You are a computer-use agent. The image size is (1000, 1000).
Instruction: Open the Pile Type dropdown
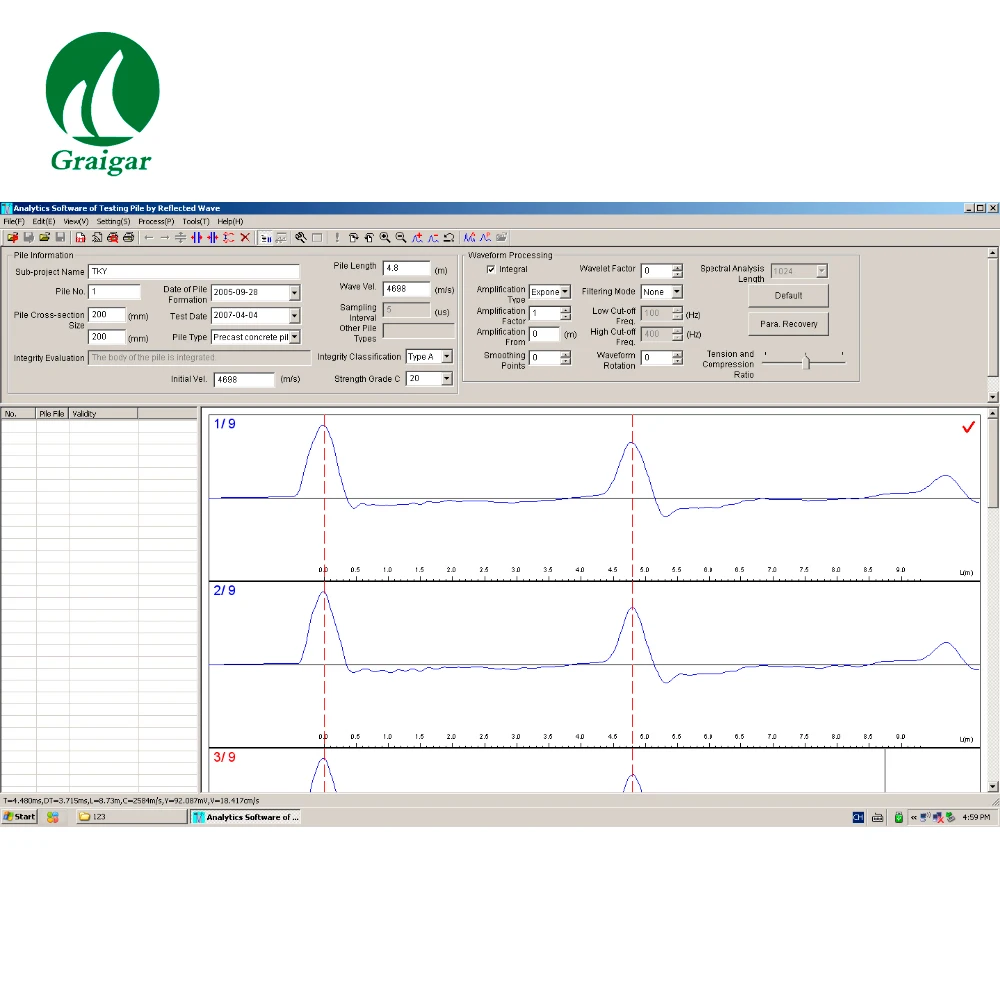[x=295, y=337]
